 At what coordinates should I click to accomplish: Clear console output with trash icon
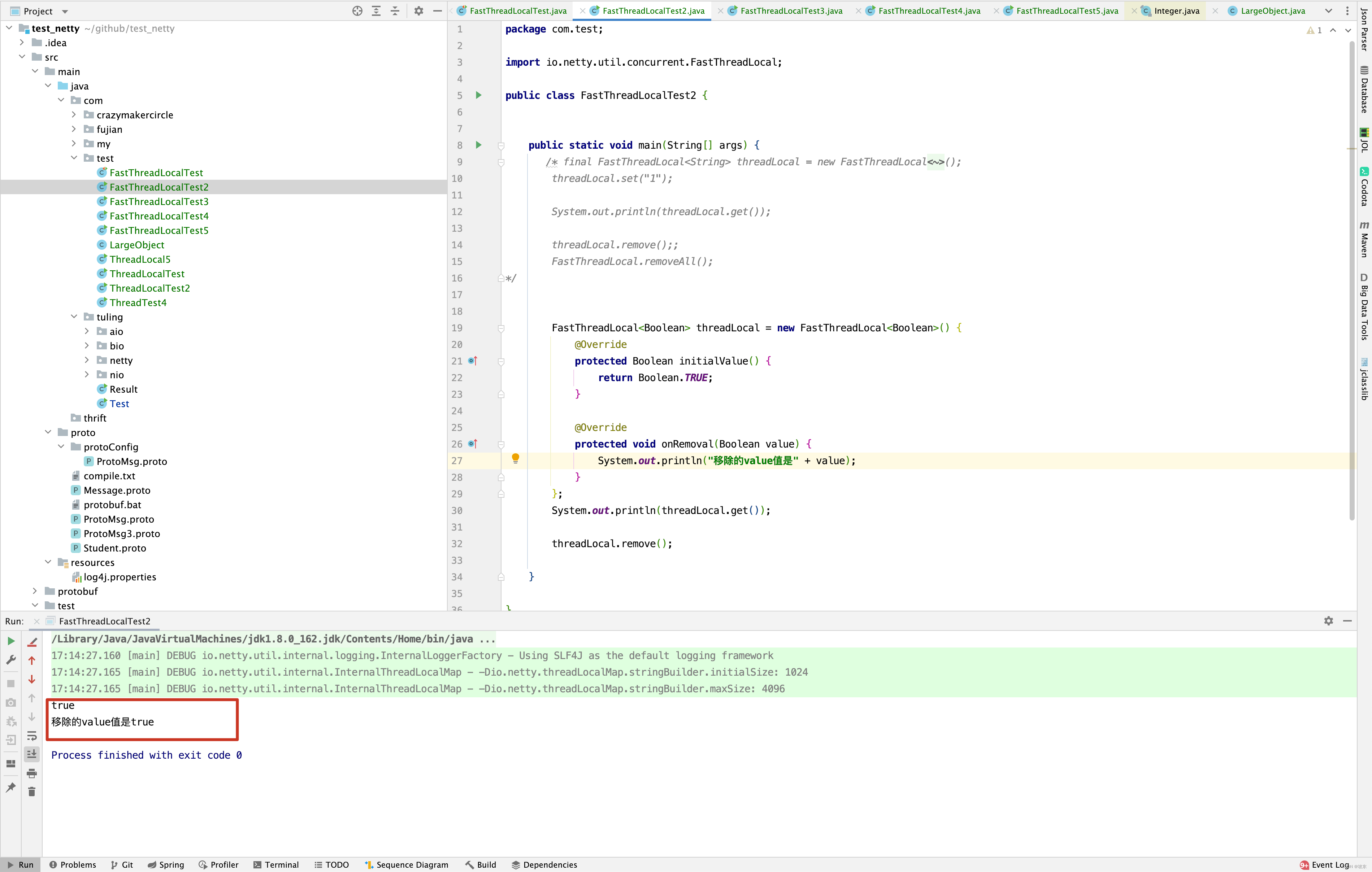[x=32, y=792]
